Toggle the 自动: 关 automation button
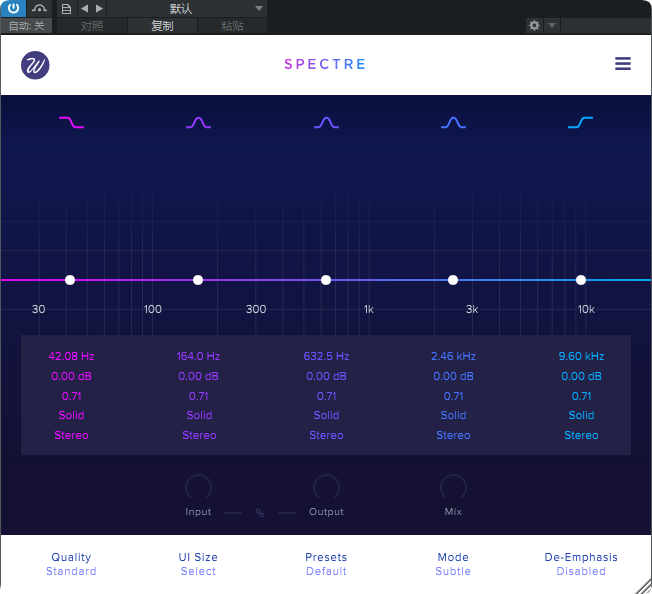 pyautogui.click(x=27, y=26)
